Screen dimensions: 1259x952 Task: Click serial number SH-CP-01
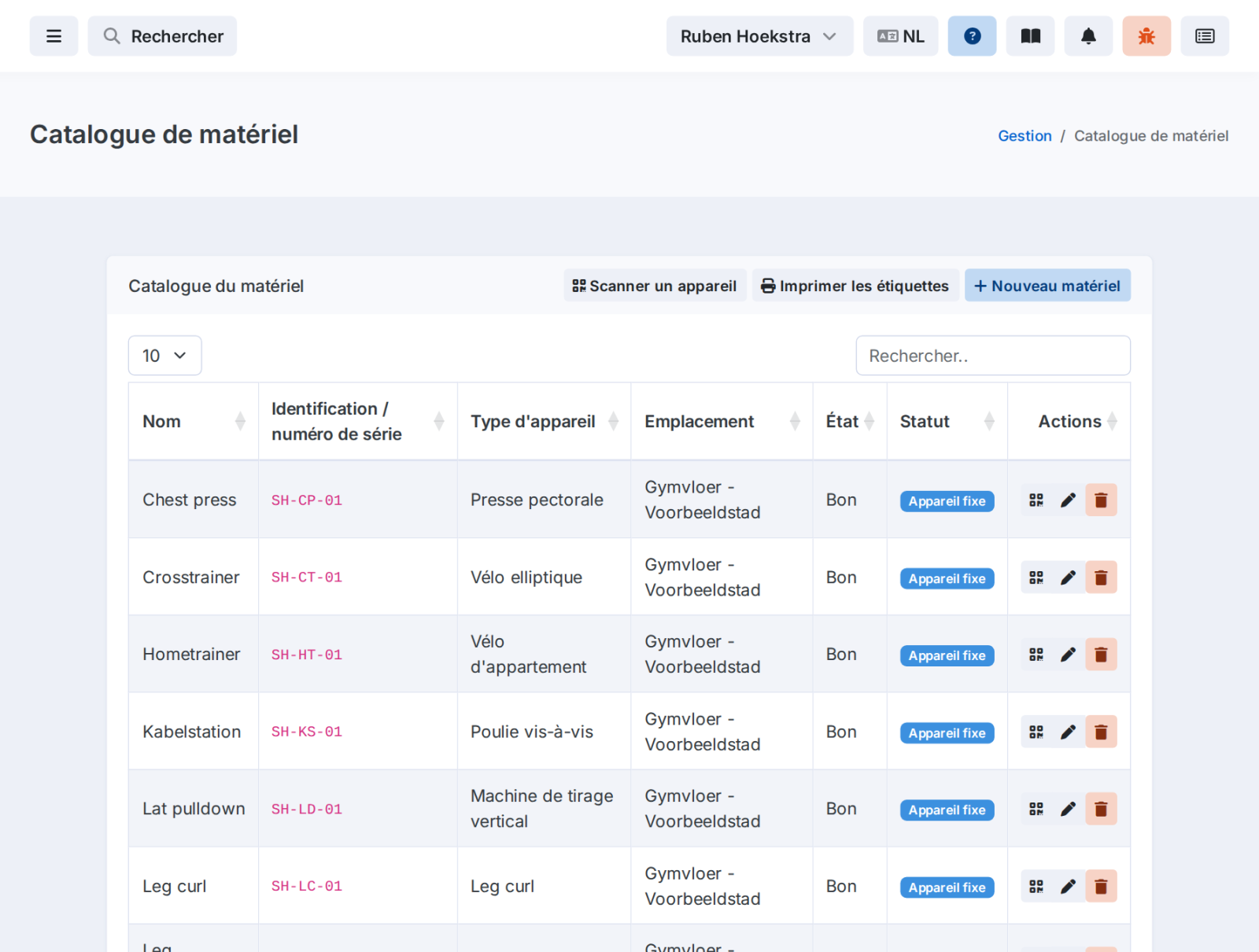tap(307, 500)
